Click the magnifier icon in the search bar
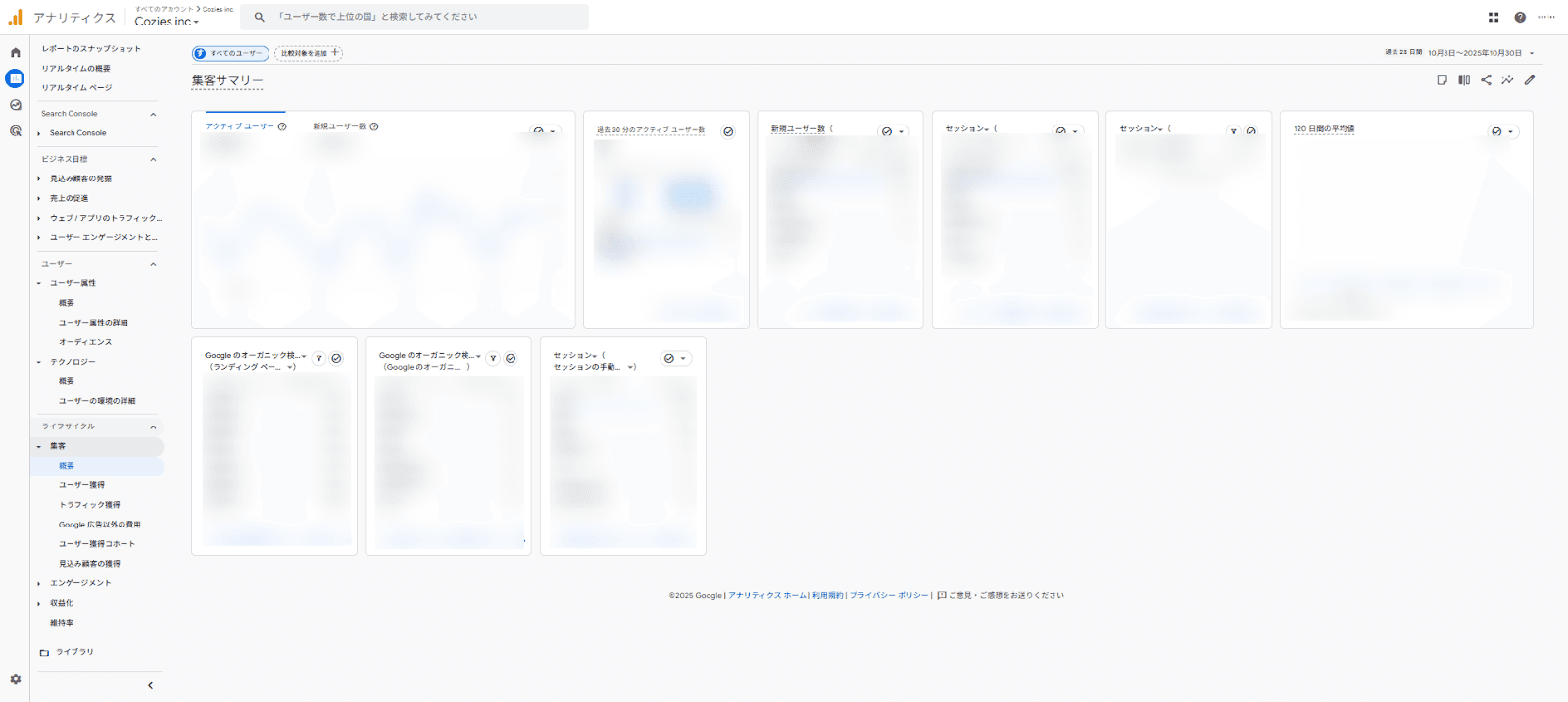This screenshot has height=702, width=1568. (x=259, y=17)
